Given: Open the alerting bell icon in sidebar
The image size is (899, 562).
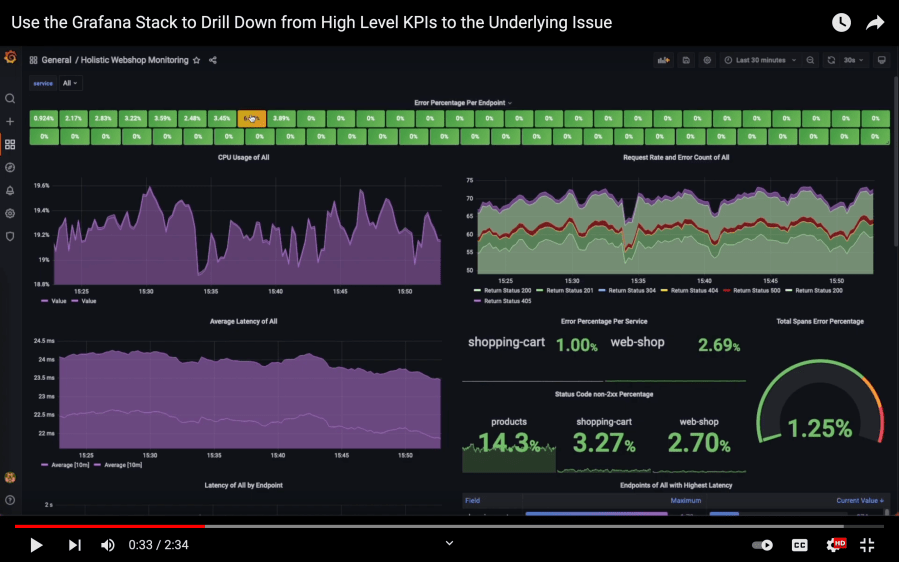Looking at the screenshot, I should [x=10, y=190].
